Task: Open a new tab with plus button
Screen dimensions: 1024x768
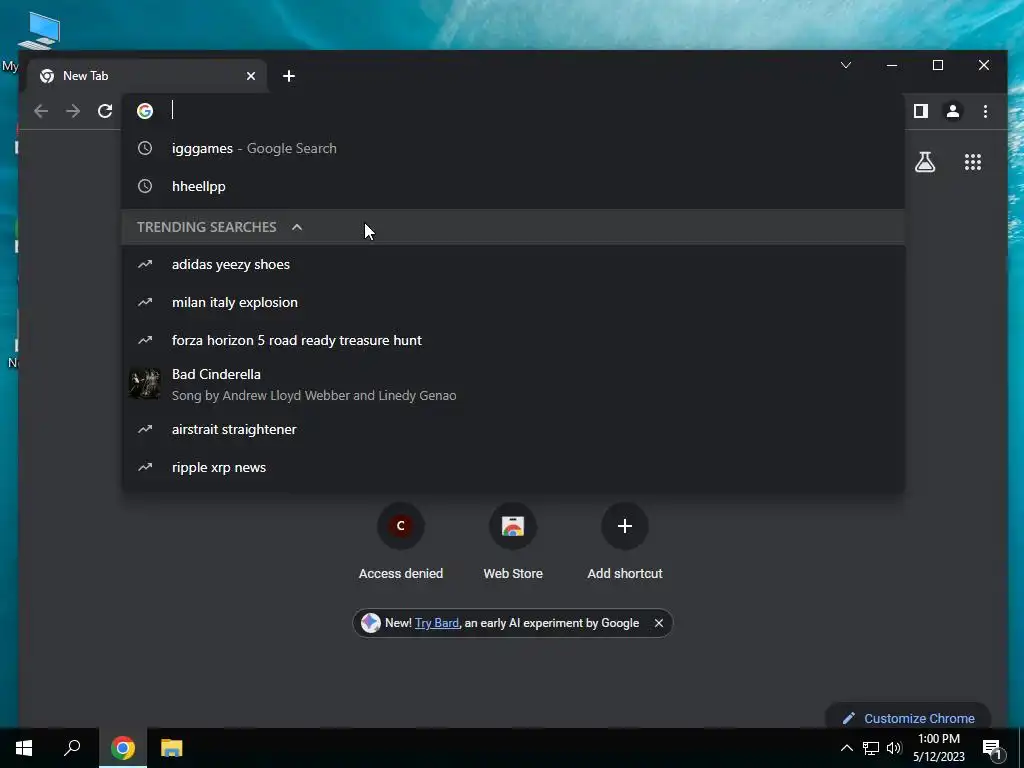Action: (289, 76)
